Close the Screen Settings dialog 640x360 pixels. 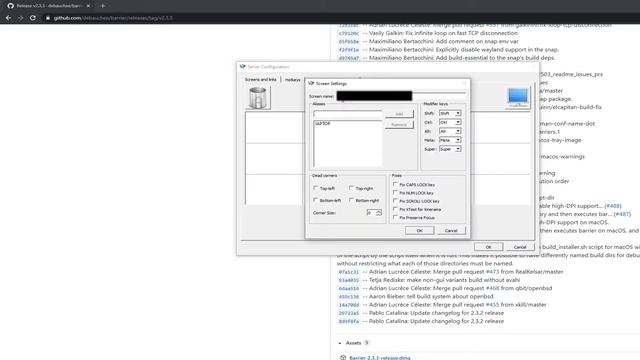pos(464,83)
